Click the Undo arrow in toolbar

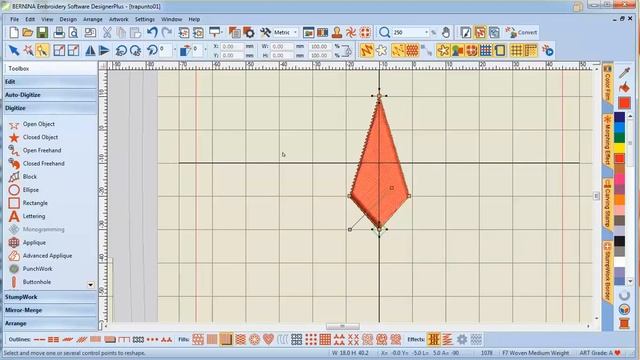click(x=152, y=32)
